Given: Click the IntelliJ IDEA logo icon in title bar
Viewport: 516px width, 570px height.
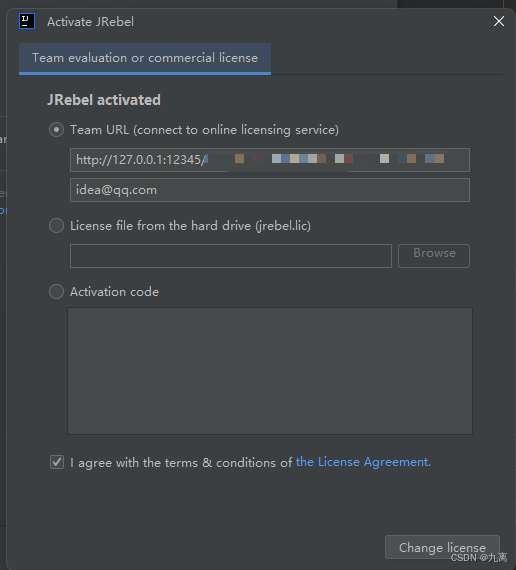Looking at the screenshot, I should coord(27,21).
